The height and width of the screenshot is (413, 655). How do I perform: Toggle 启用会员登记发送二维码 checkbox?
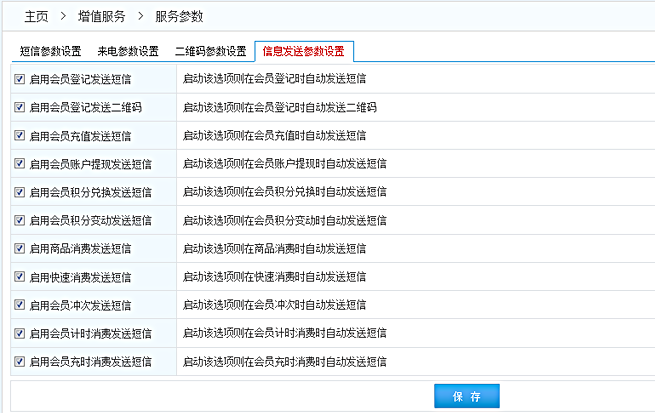[x=20, y=106]
